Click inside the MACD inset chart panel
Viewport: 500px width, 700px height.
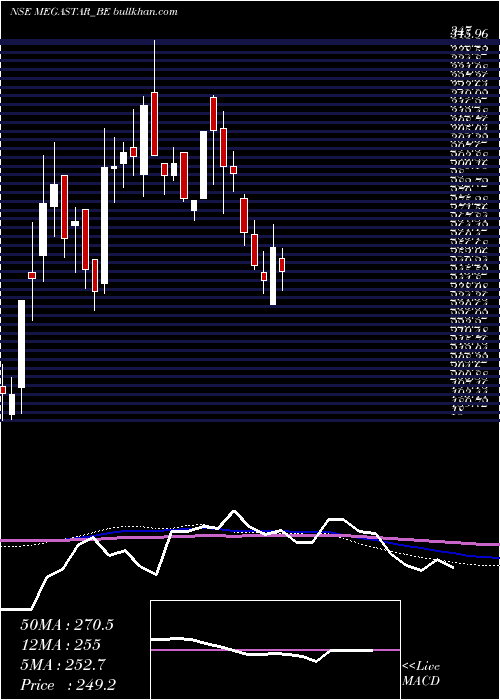click(x=275, y=650)
